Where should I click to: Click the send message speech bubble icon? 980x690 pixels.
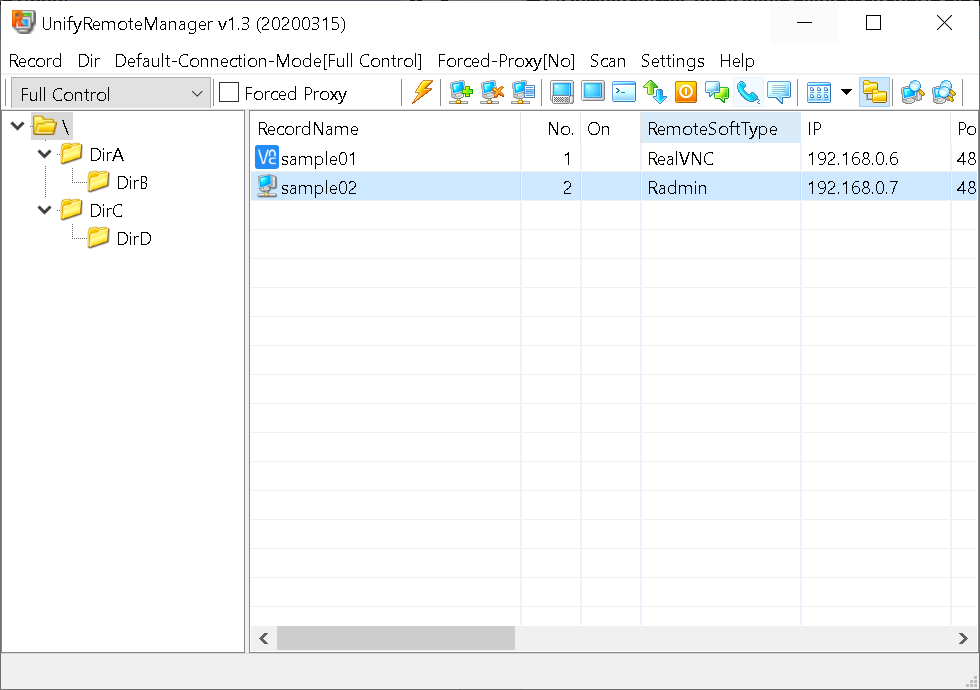[x=779, y=92]
